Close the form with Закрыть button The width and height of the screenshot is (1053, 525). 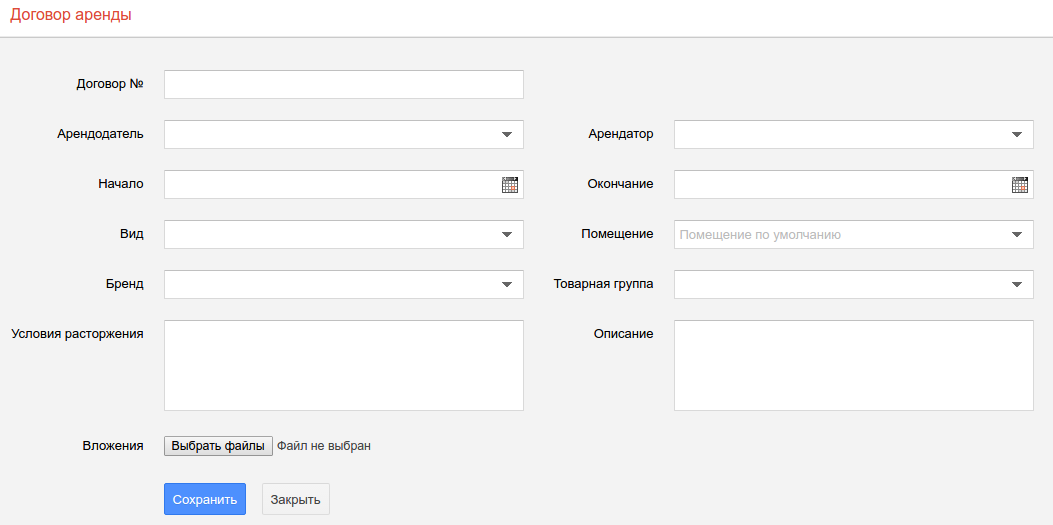(x=295, y=500)
